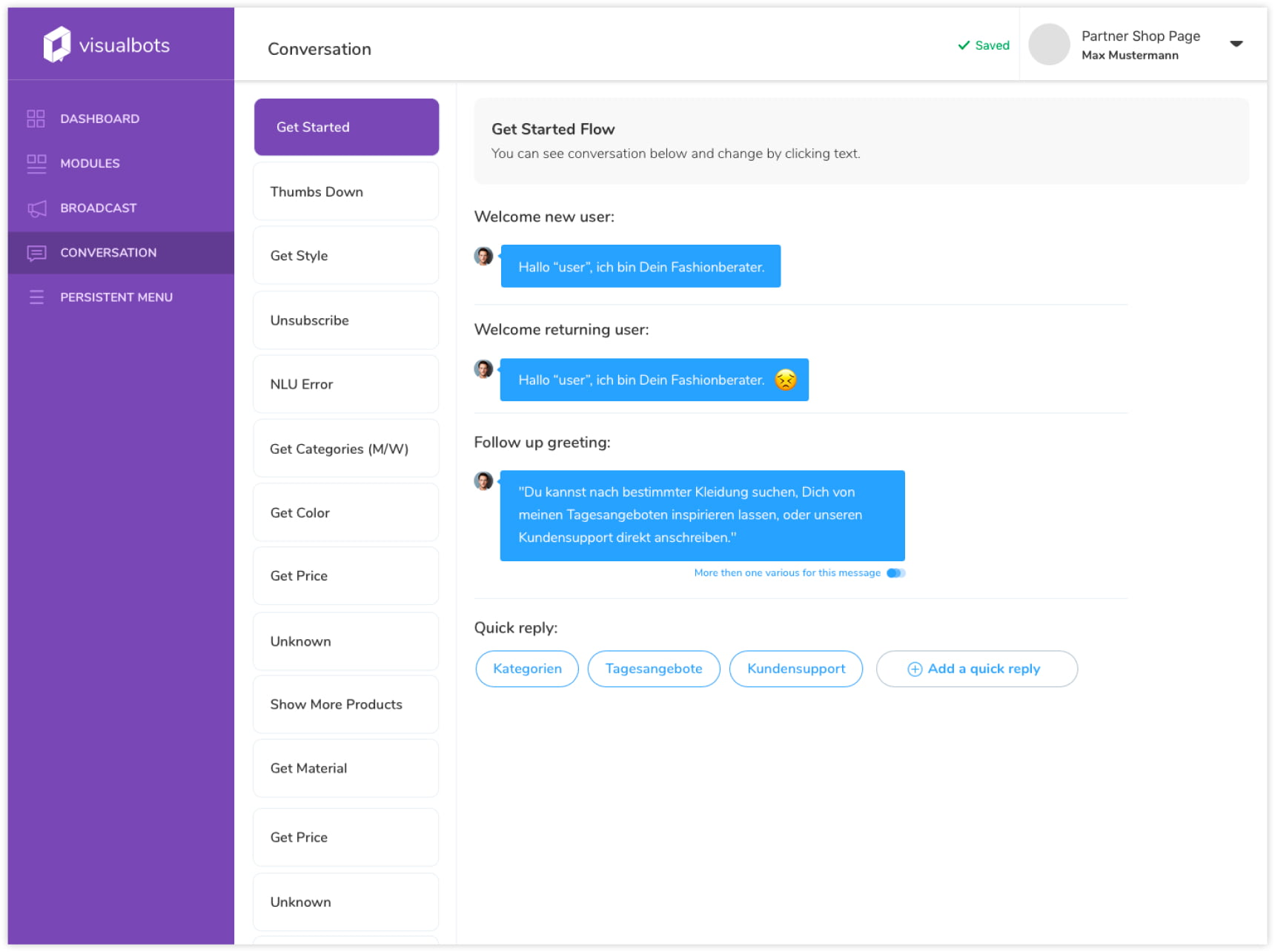This screenshot has height=952, width=1275.
Task: Click the visualbots logo icon
Action: click(56, 44)
